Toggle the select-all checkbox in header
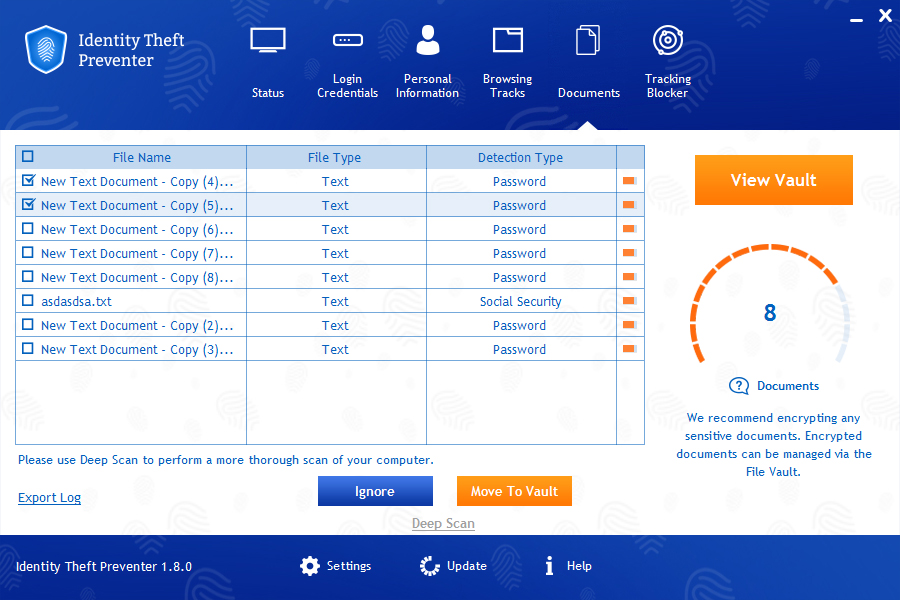Screen dimensions: 900x600 27,157
